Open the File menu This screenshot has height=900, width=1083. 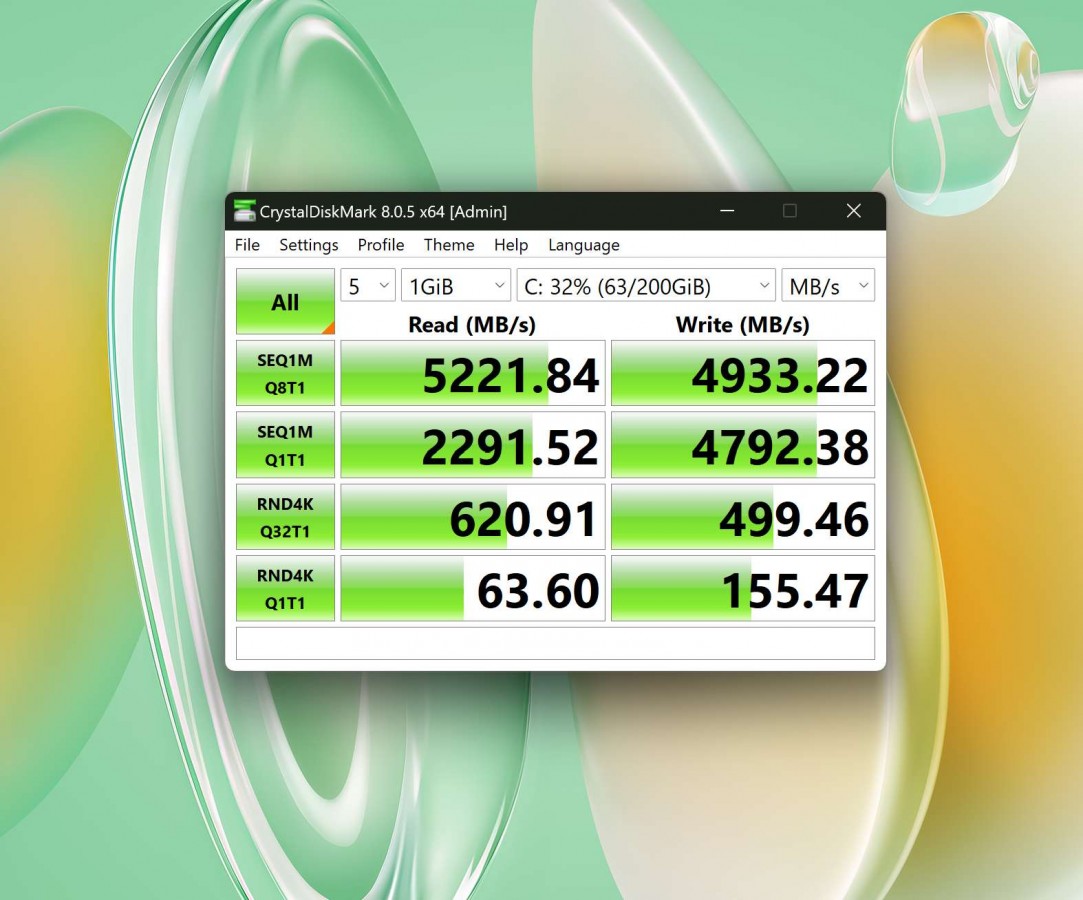(x=247, y=245)
